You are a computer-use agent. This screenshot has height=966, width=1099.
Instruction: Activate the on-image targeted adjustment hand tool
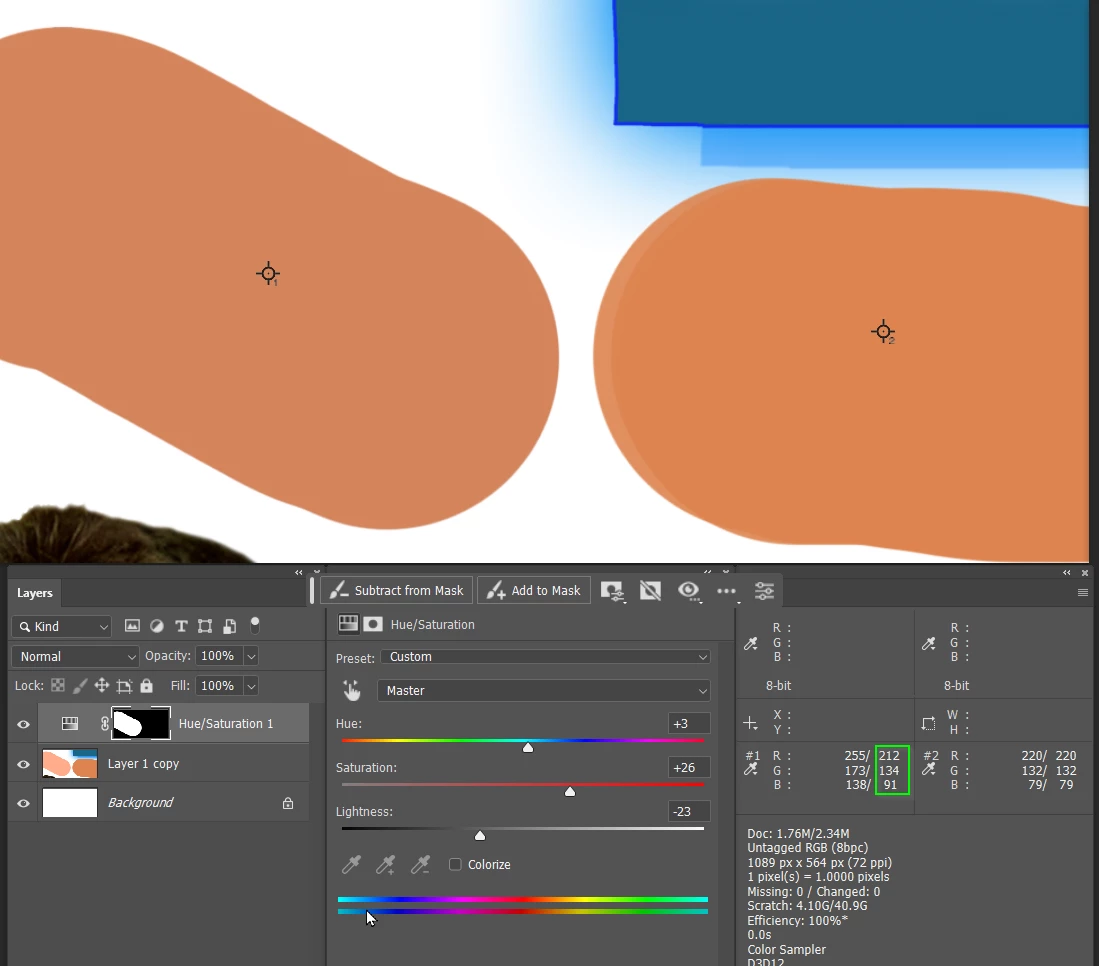[x=351, y=691]
